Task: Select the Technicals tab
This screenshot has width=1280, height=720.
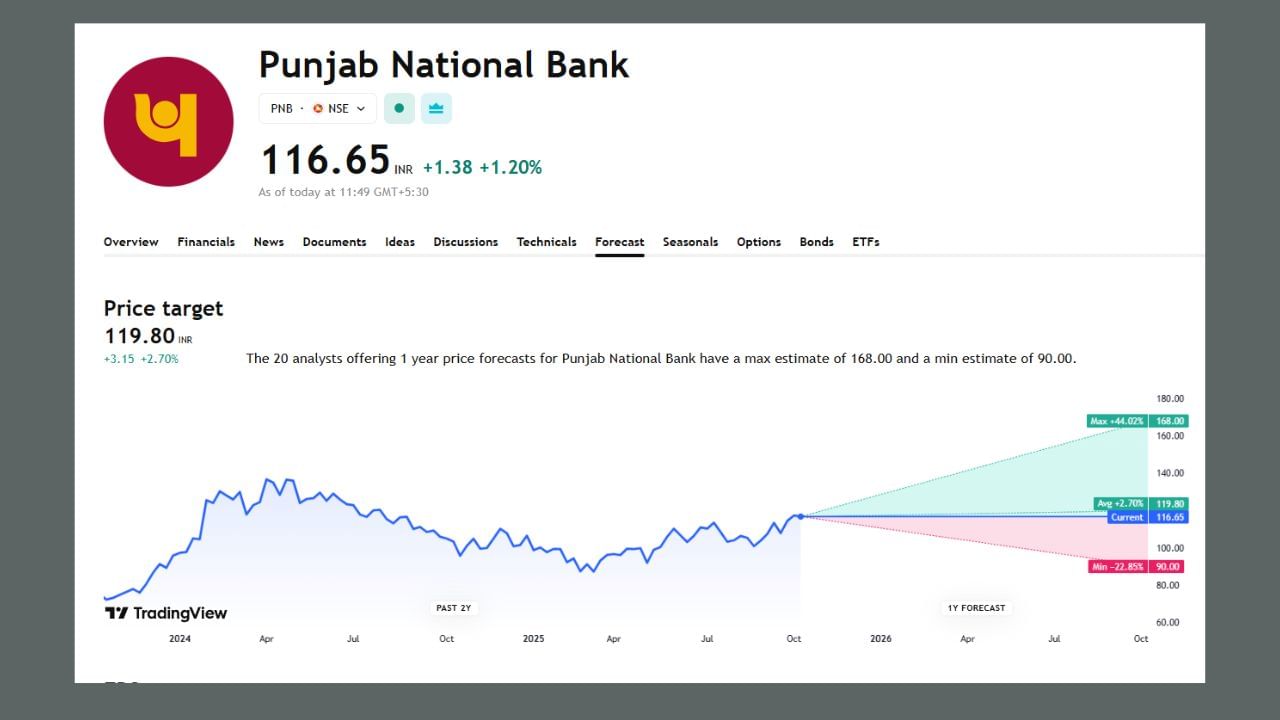Action: [x=546, y=242]
